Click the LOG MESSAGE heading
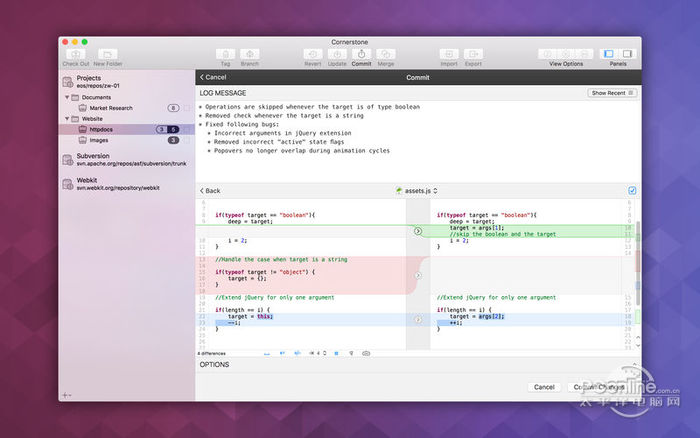 pyautogui.click(x=223, y=93)
